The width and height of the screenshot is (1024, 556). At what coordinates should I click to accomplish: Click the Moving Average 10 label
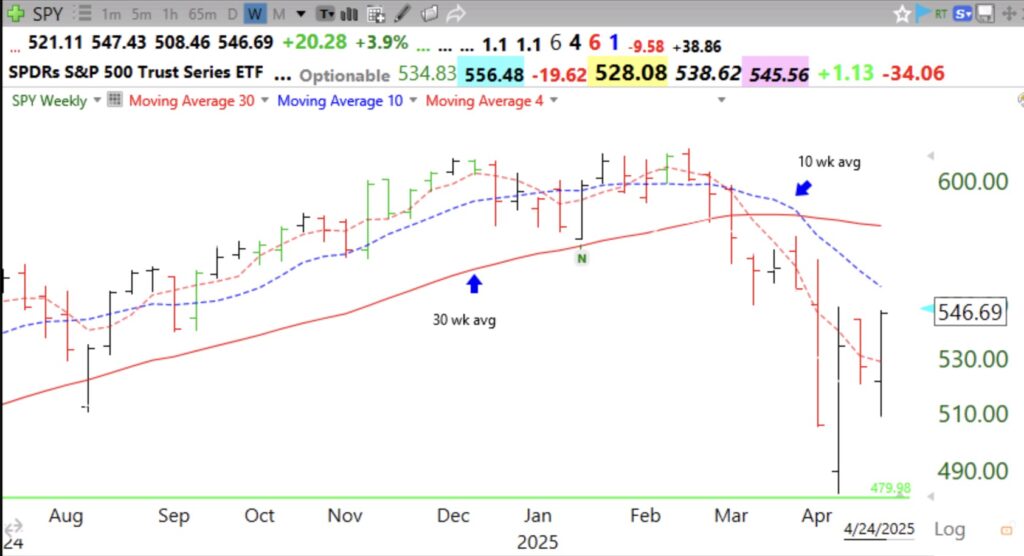click(340, 101)
